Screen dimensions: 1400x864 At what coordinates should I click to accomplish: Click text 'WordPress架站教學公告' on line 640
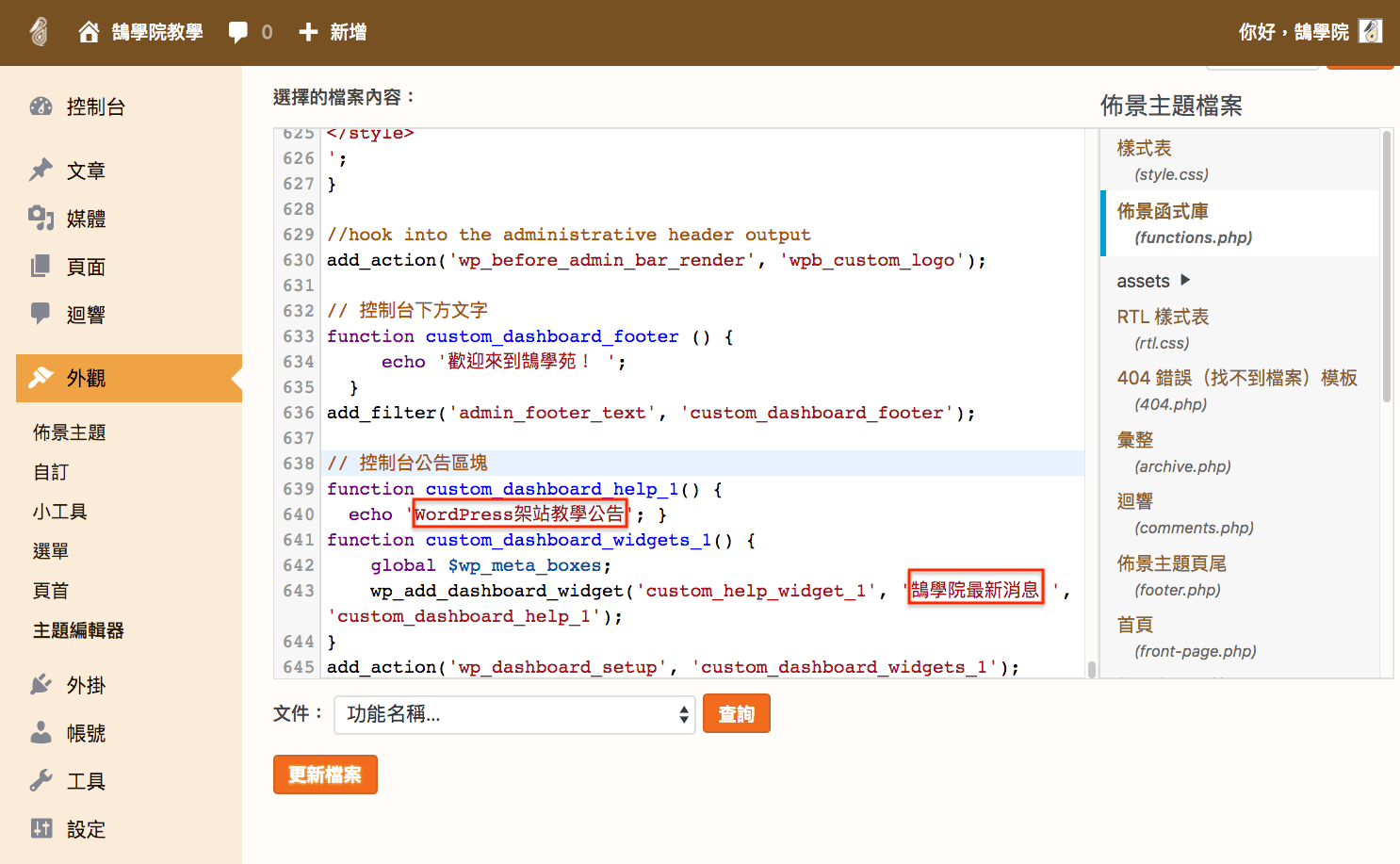click(519, 514)
